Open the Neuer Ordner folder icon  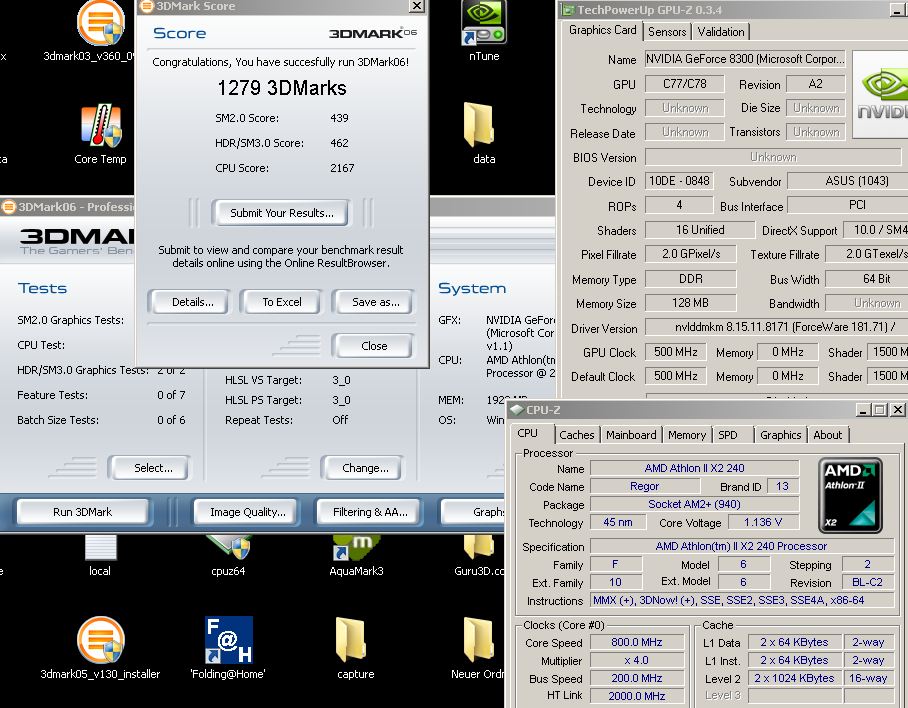(479, 640)
